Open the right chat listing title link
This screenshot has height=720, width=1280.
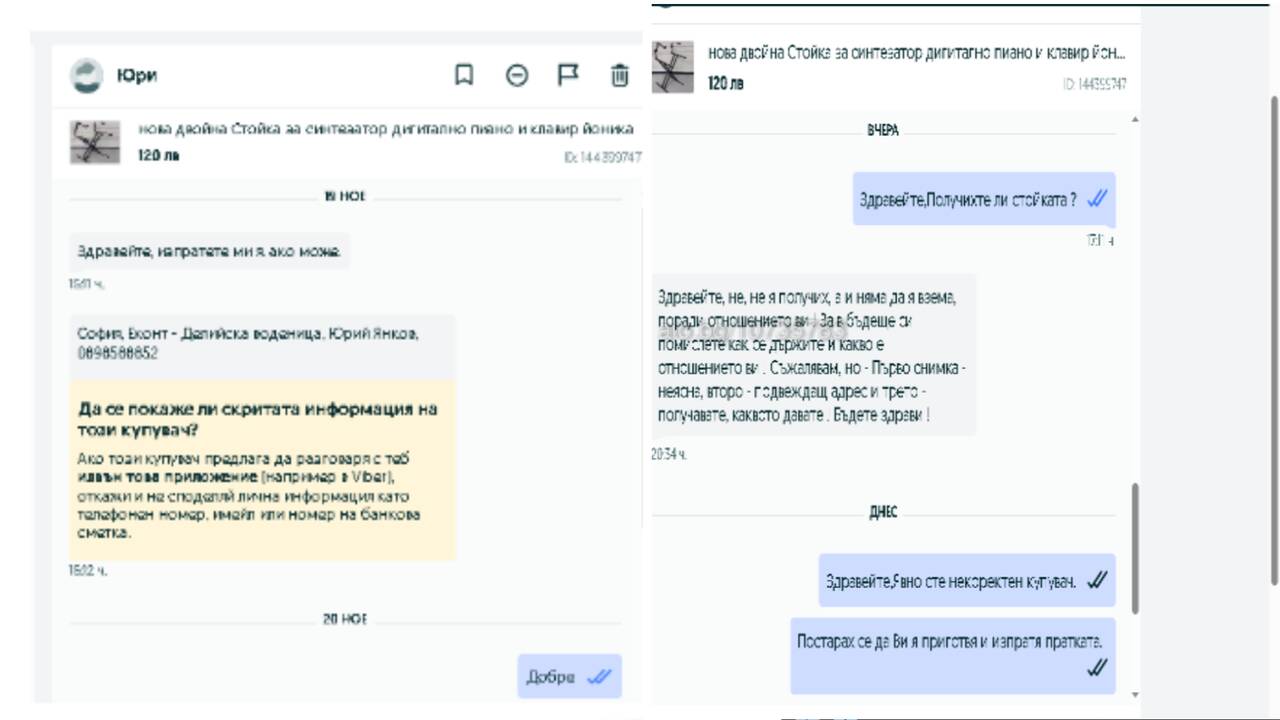[917, 51]
